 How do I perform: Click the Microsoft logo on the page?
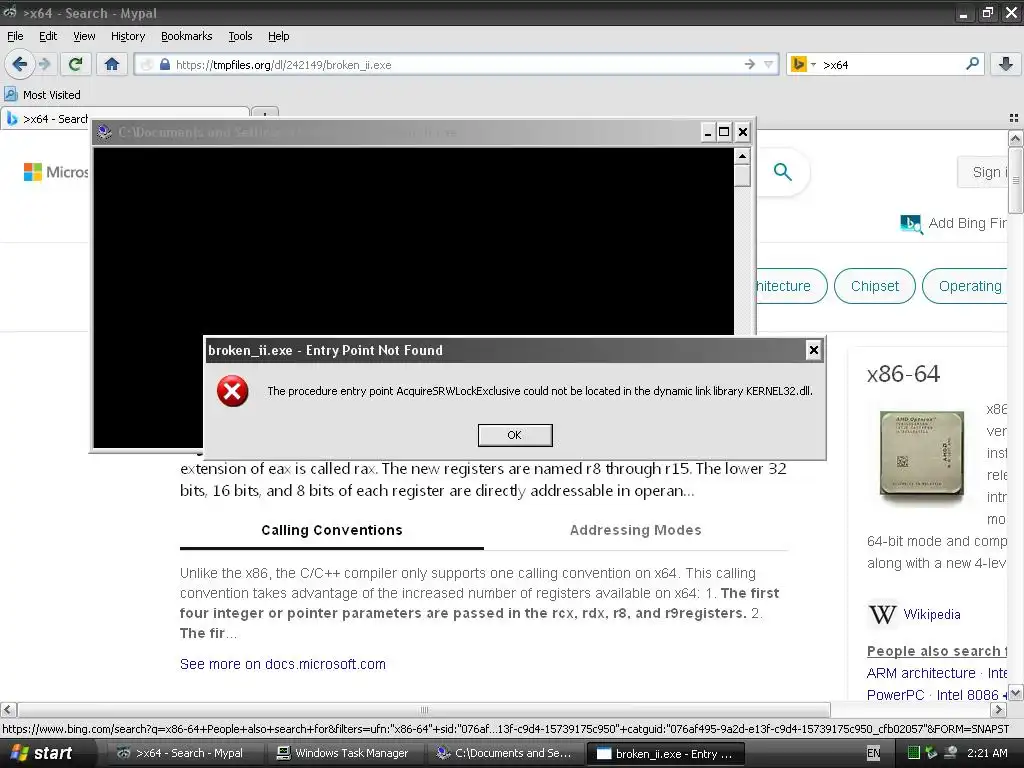[56, 172]
